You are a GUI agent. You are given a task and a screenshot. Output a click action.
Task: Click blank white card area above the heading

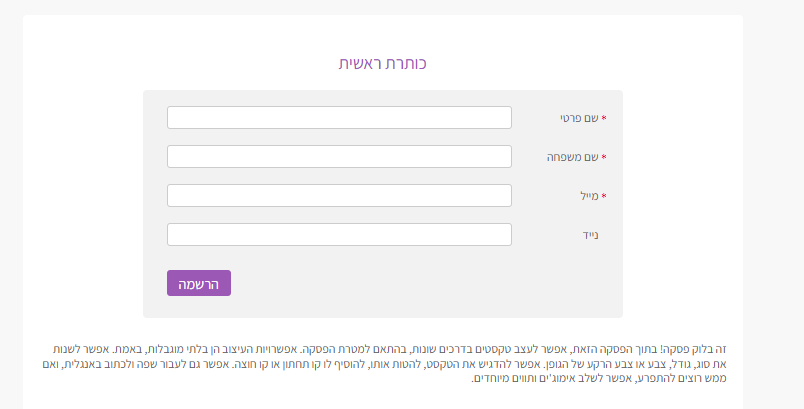(383, 33)
